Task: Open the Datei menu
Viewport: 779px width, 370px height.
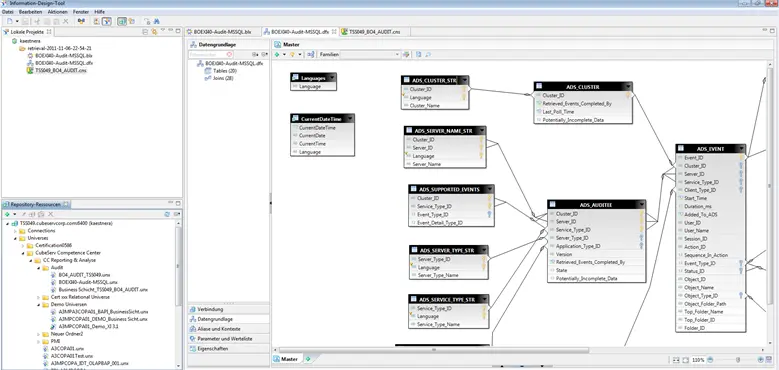Action: pos(7,11)
